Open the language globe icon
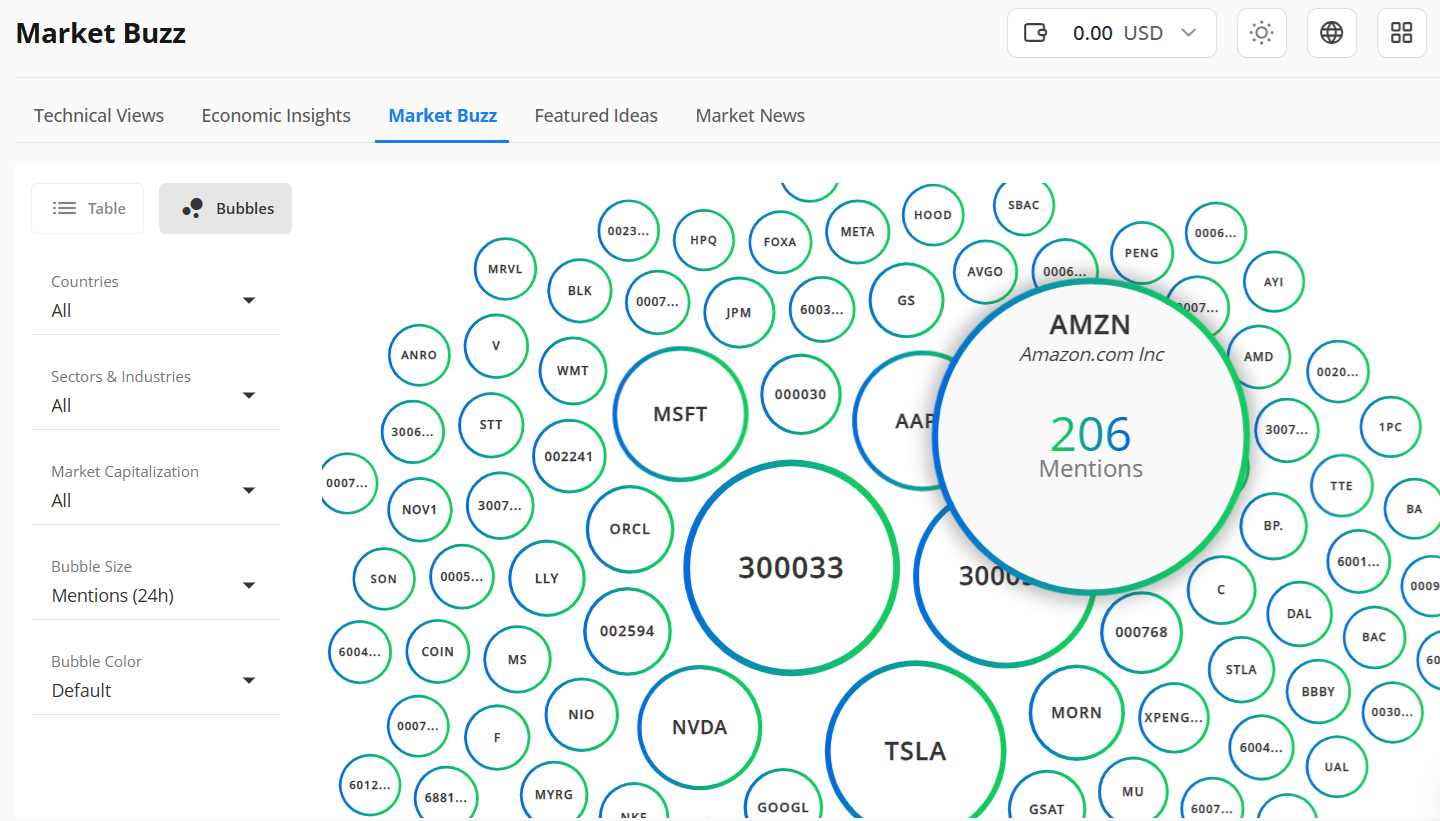The image size is (1440, 821). coord(1332,33)
